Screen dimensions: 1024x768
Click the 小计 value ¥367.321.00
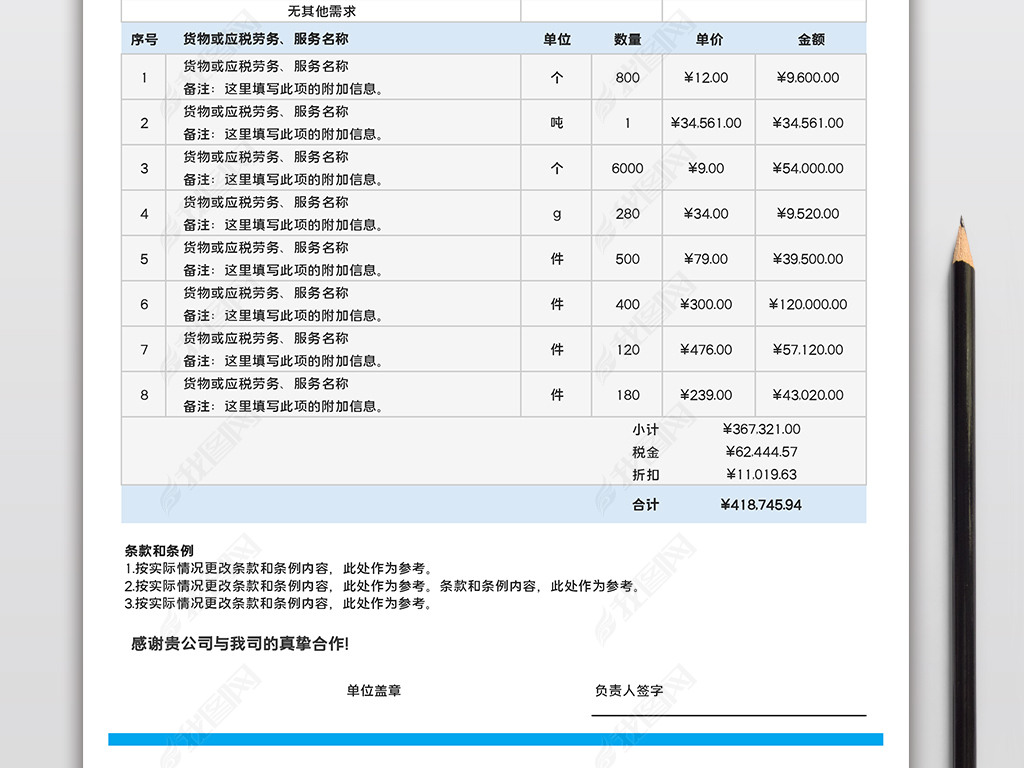tap(761, 429)
